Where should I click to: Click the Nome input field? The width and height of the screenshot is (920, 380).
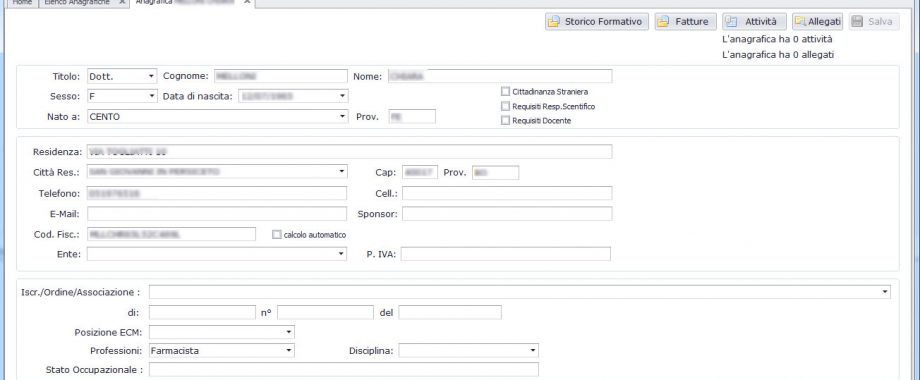[500, 76]
